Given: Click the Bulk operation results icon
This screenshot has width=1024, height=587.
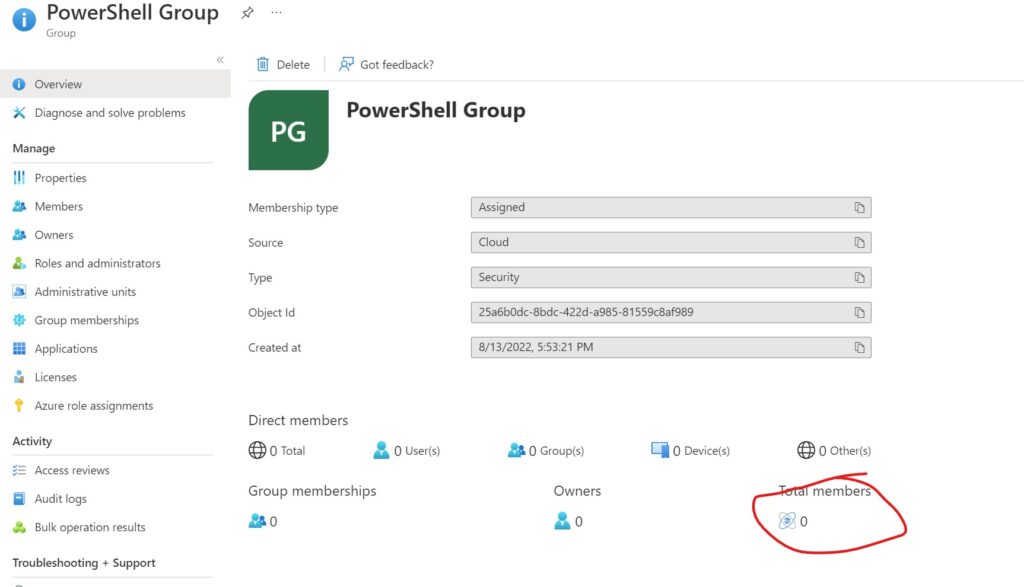Looking at the screenshot, I should pos(19,527).
